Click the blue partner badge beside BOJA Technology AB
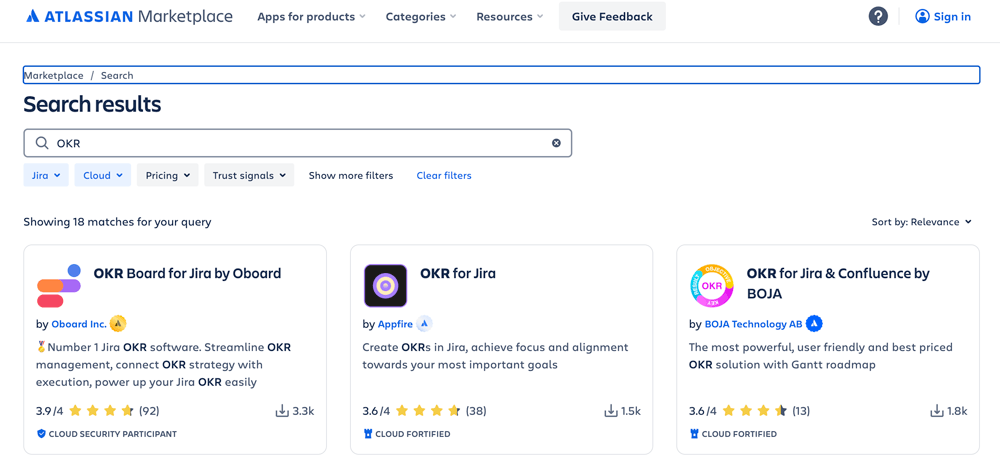The height and width of the screenshot is (469, 1000). pyautogui.click(x=814, y=324)
